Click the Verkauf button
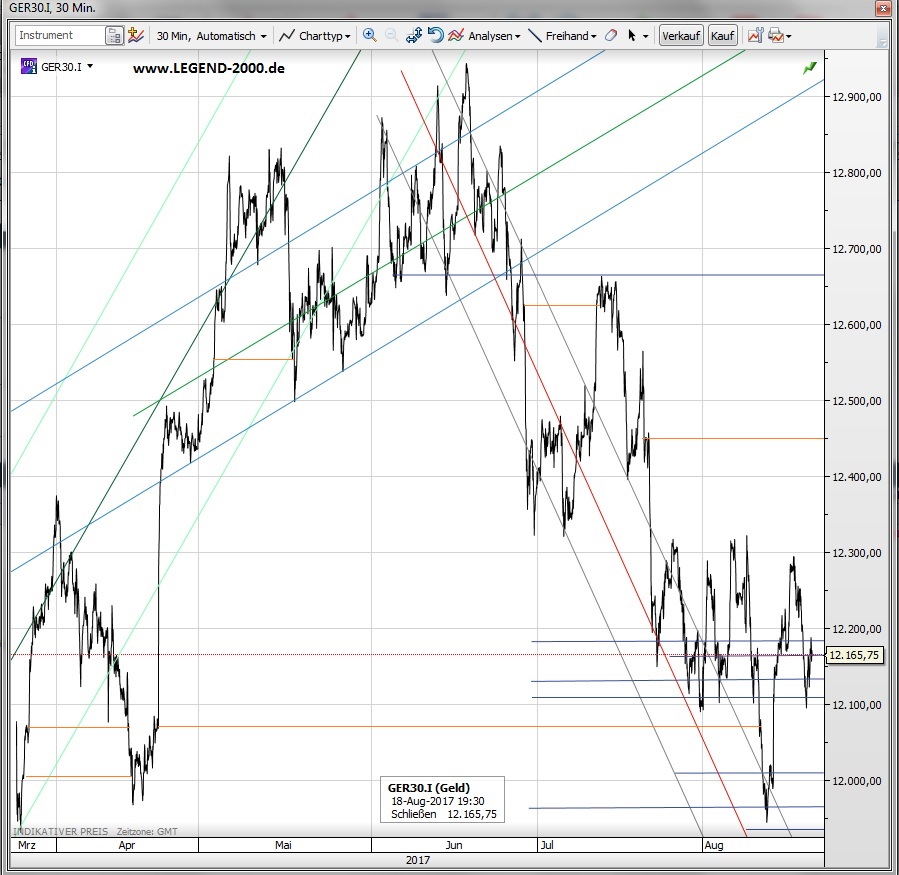The image size is (899, 875). coord(681,36)
